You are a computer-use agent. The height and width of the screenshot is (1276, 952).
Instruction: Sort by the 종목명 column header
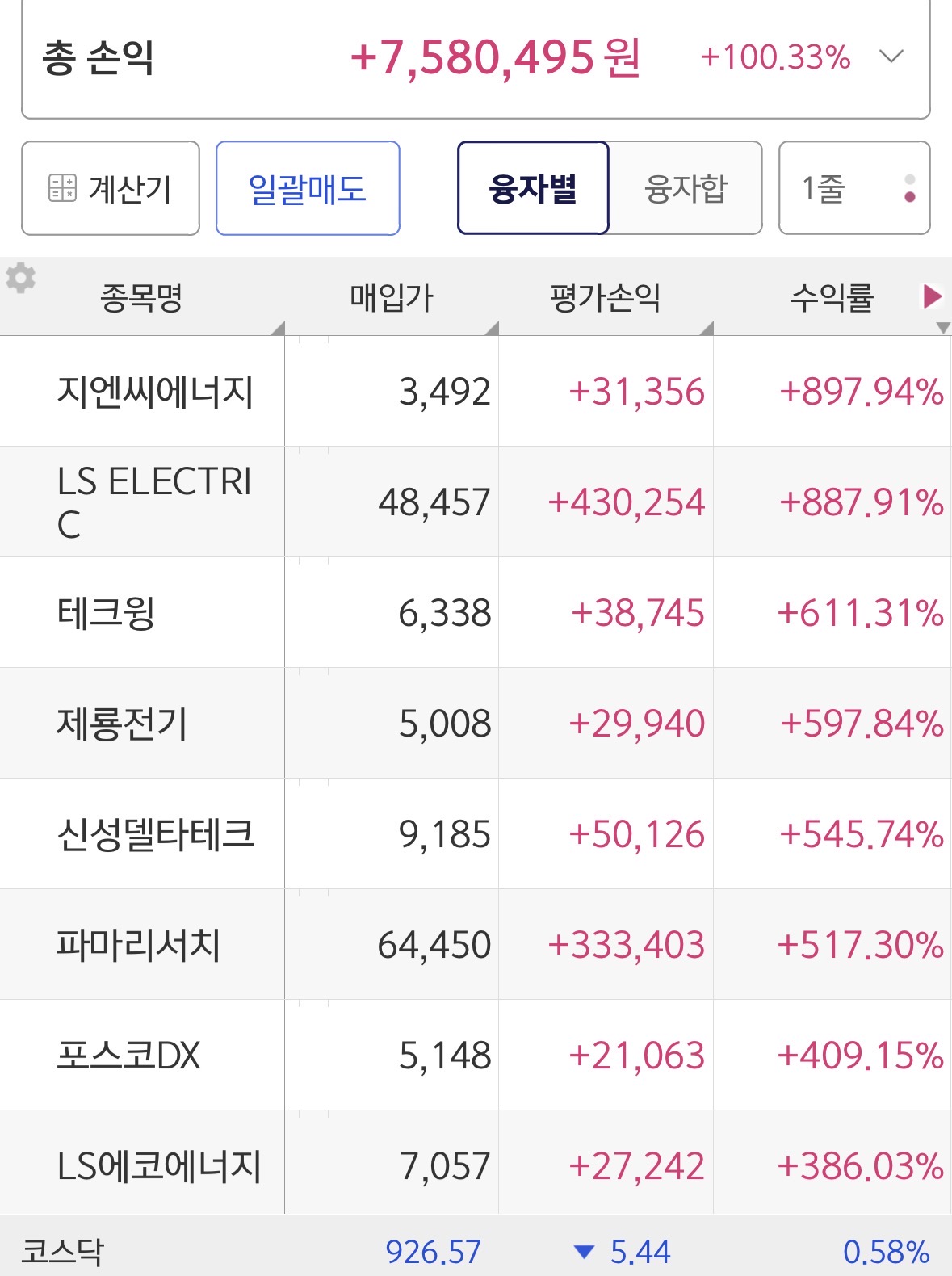141,297
